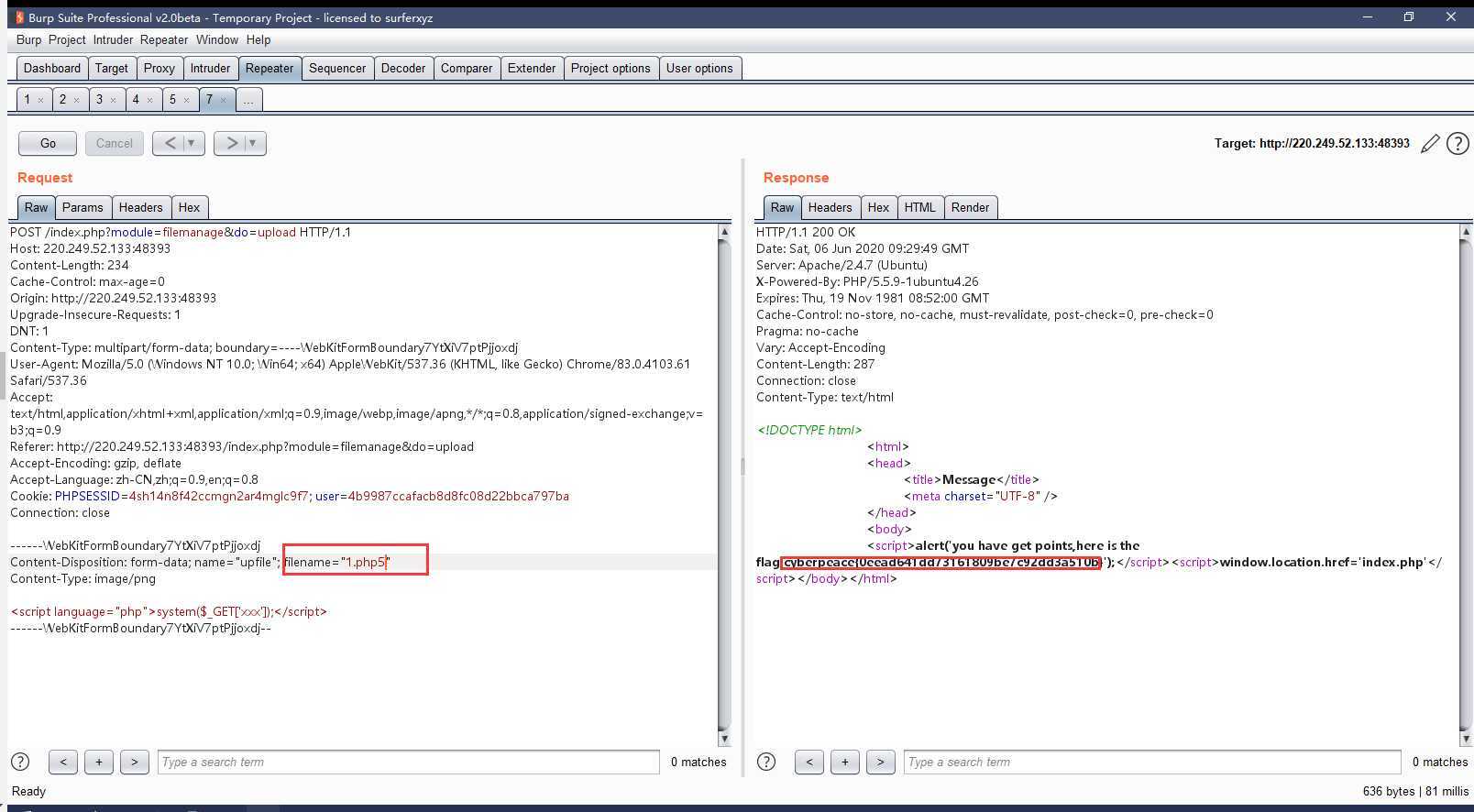Show response Headers view

[830, 207]
